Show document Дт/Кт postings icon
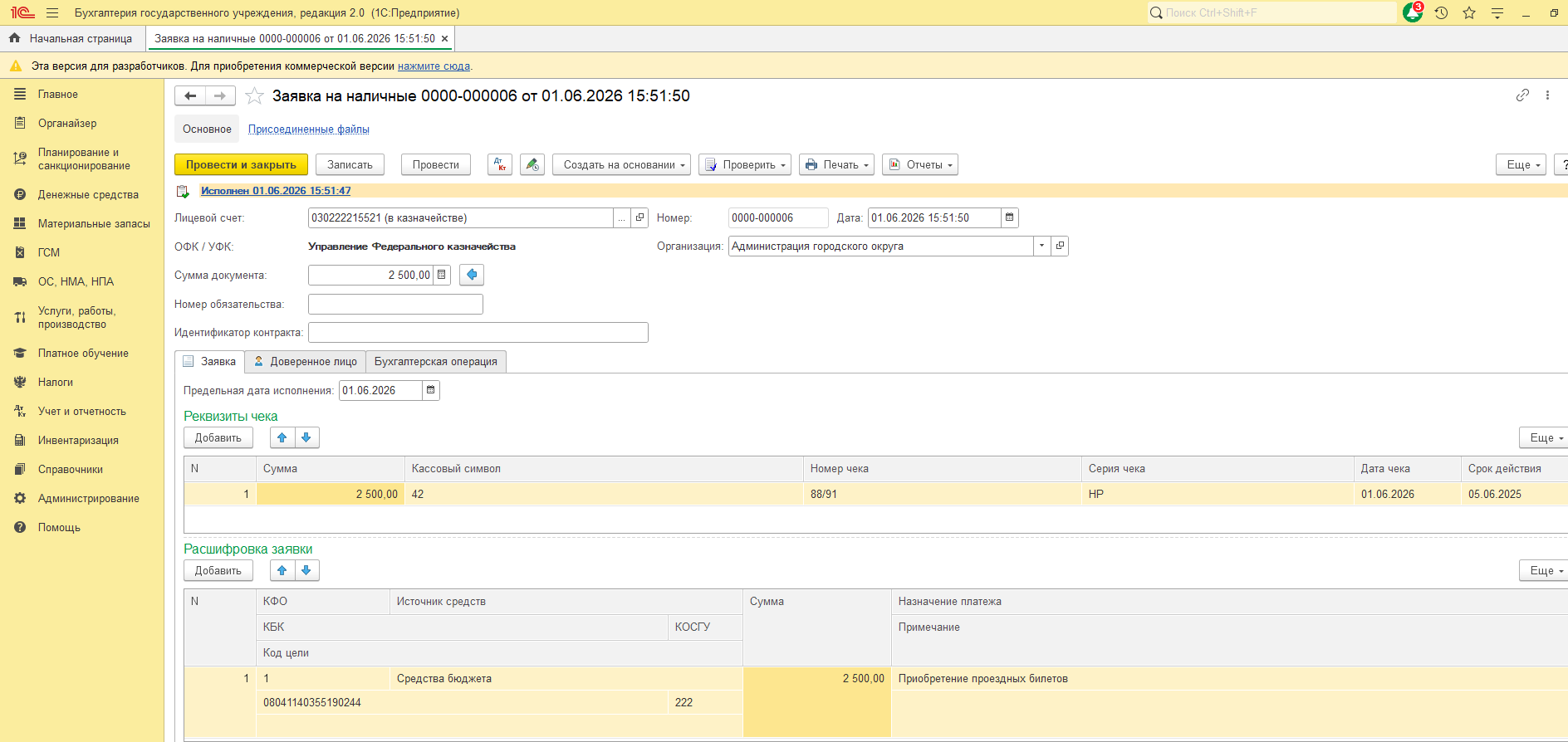This screenshot has height=742, width=1568. click(500, 164)
